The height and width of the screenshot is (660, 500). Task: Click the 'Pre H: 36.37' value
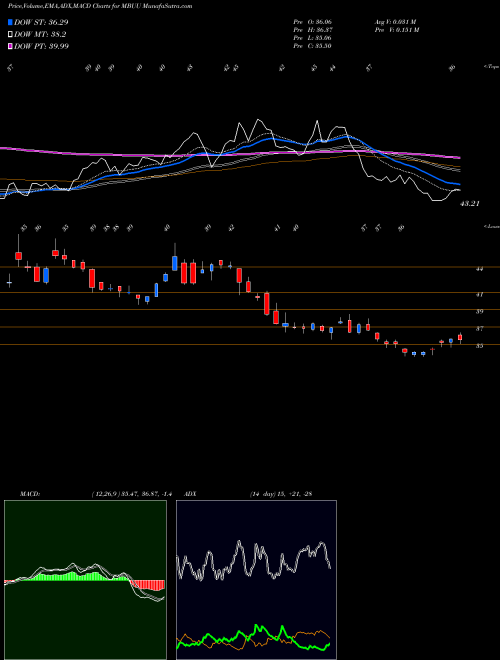[313, 30]
